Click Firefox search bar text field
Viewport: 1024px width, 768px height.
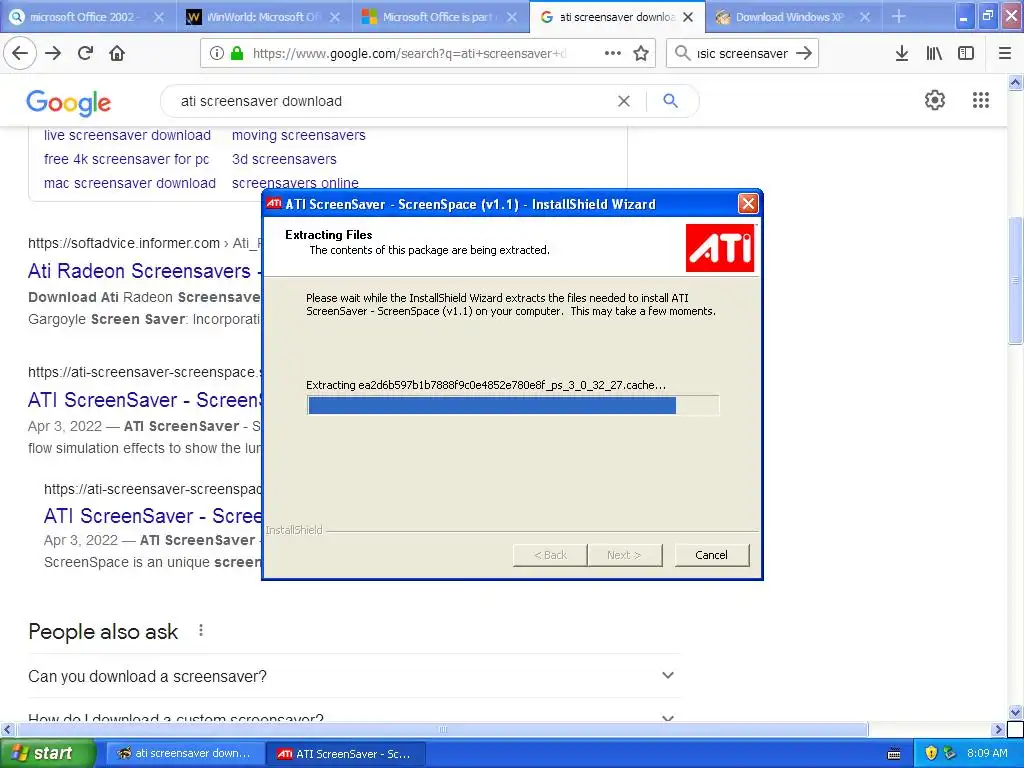tap(742, 54)
